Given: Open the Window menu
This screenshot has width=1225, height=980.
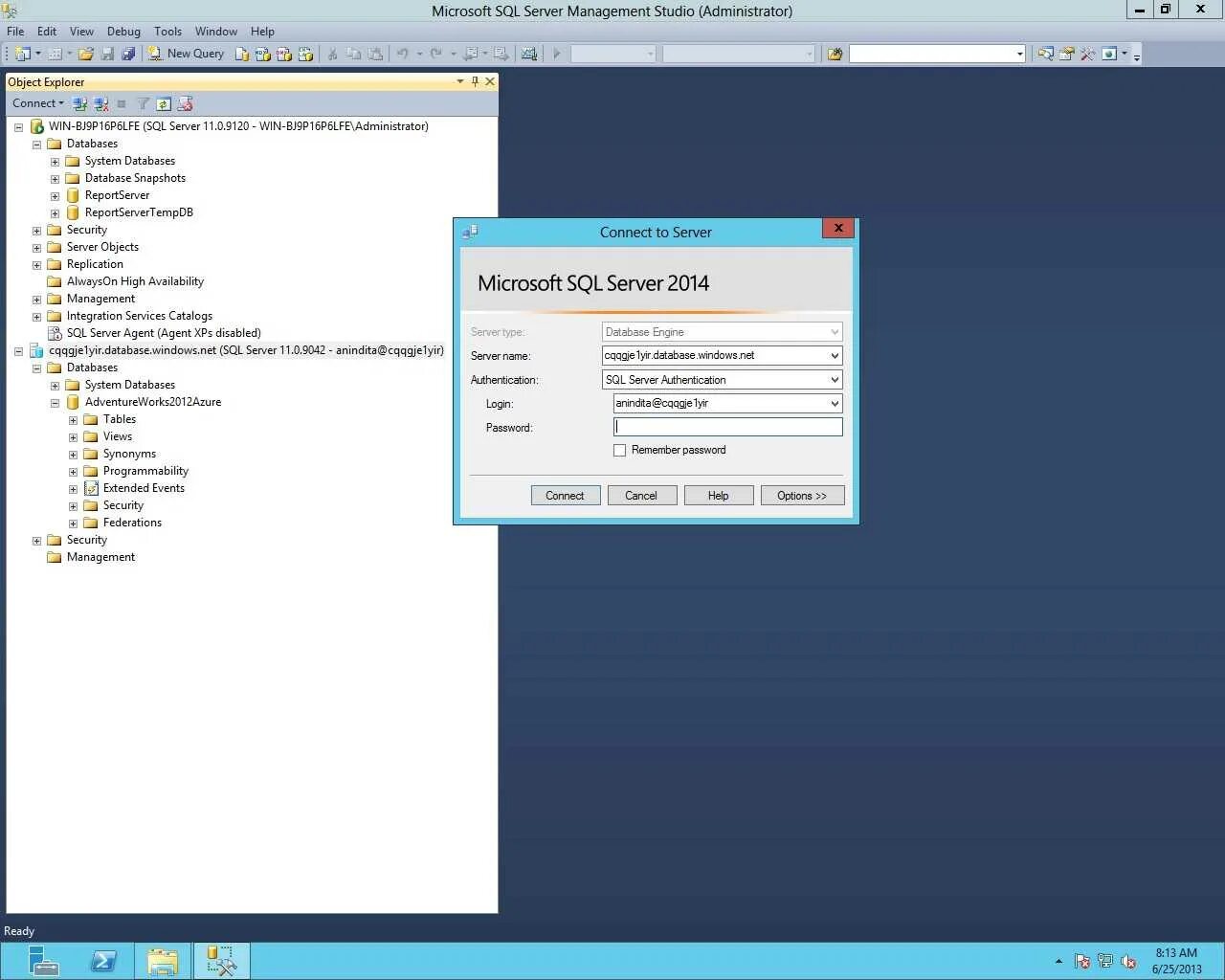Looking at the screenshot, I should point(216,32).
